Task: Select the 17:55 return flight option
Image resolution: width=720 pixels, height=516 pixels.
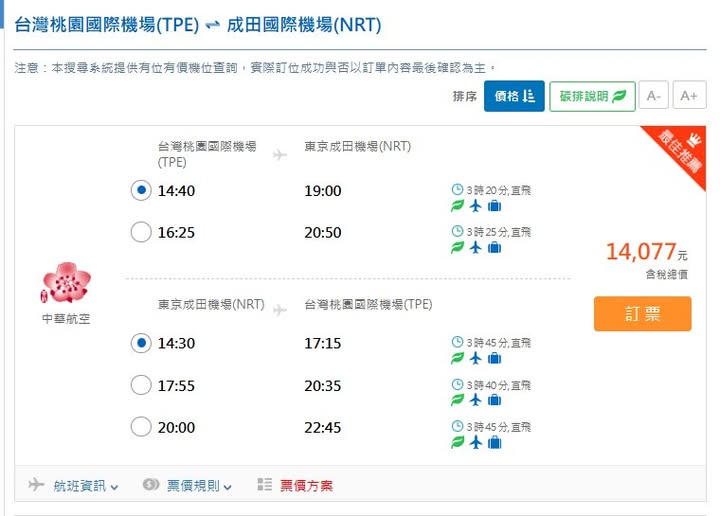Action: click(x=141, y=385)
